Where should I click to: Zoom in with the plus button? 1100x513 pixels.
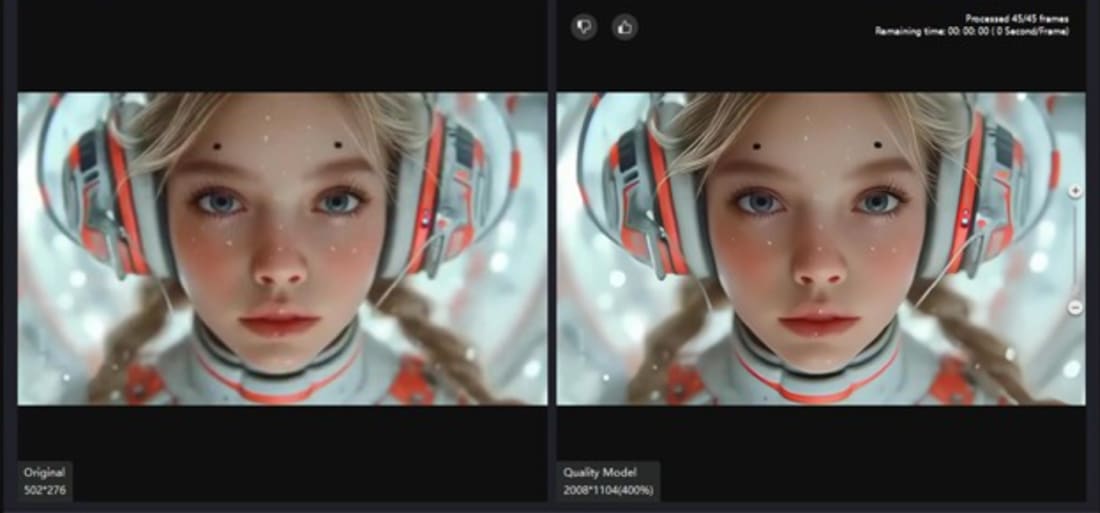(1075, 191)
